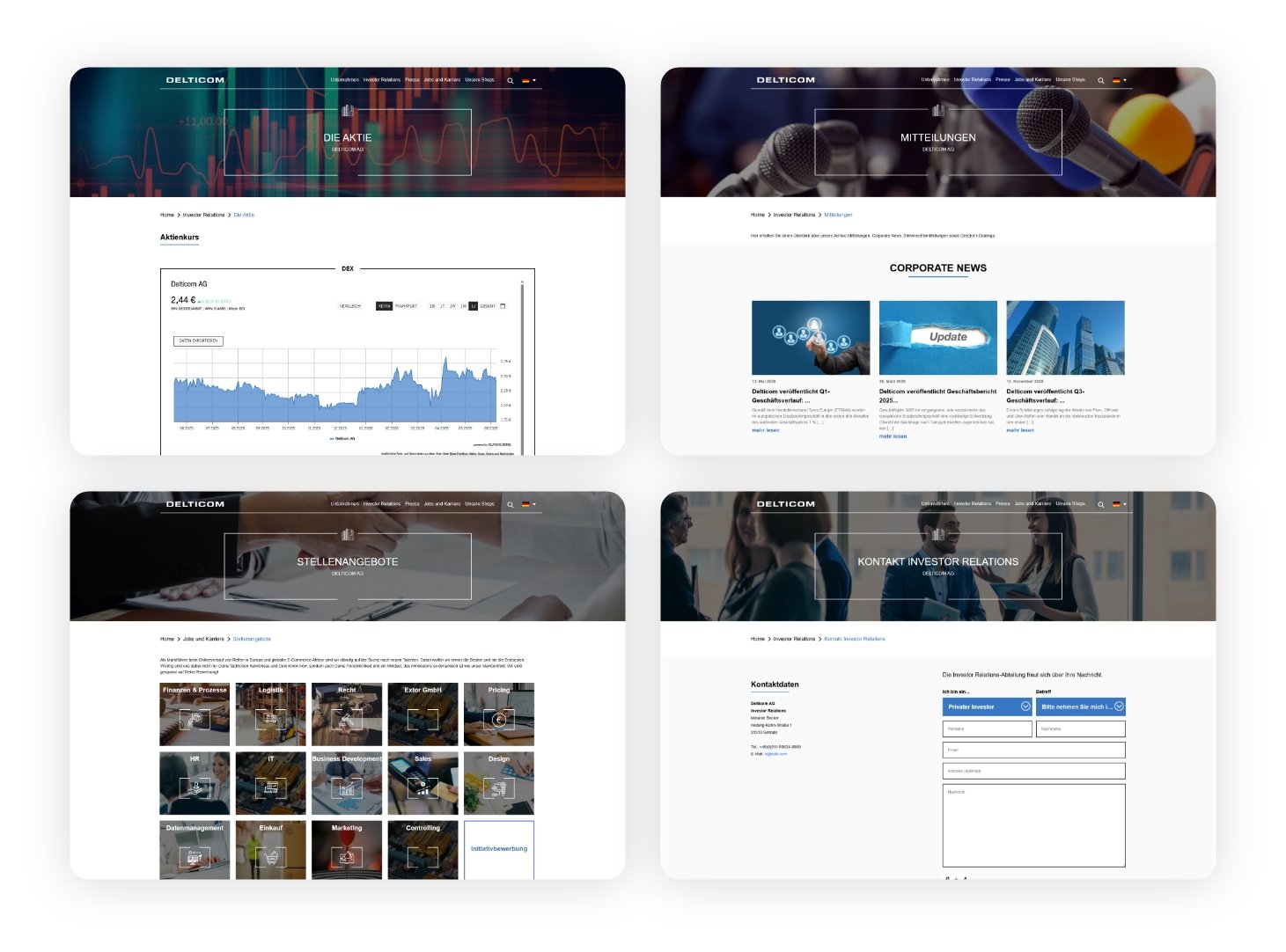Open the Logistik job category tile
Image resolution: width=1286 pixels, height=952 pixels.
point(271,714)
